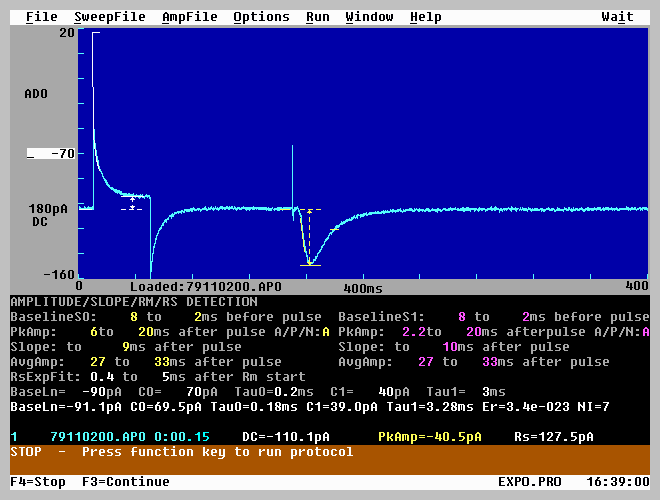Image resolution: width=660 pixels, height=500 pixels.
Task: Click the ADO channel label
Action: pos(36,94)
